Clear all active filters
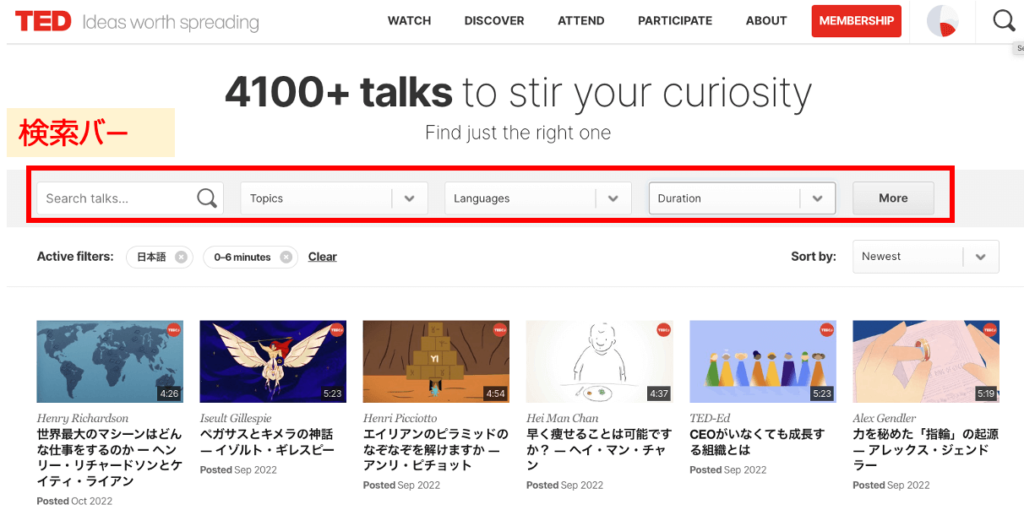This screenshot has height=510, width=1024. pyautogui.click(x=322, y=257)
